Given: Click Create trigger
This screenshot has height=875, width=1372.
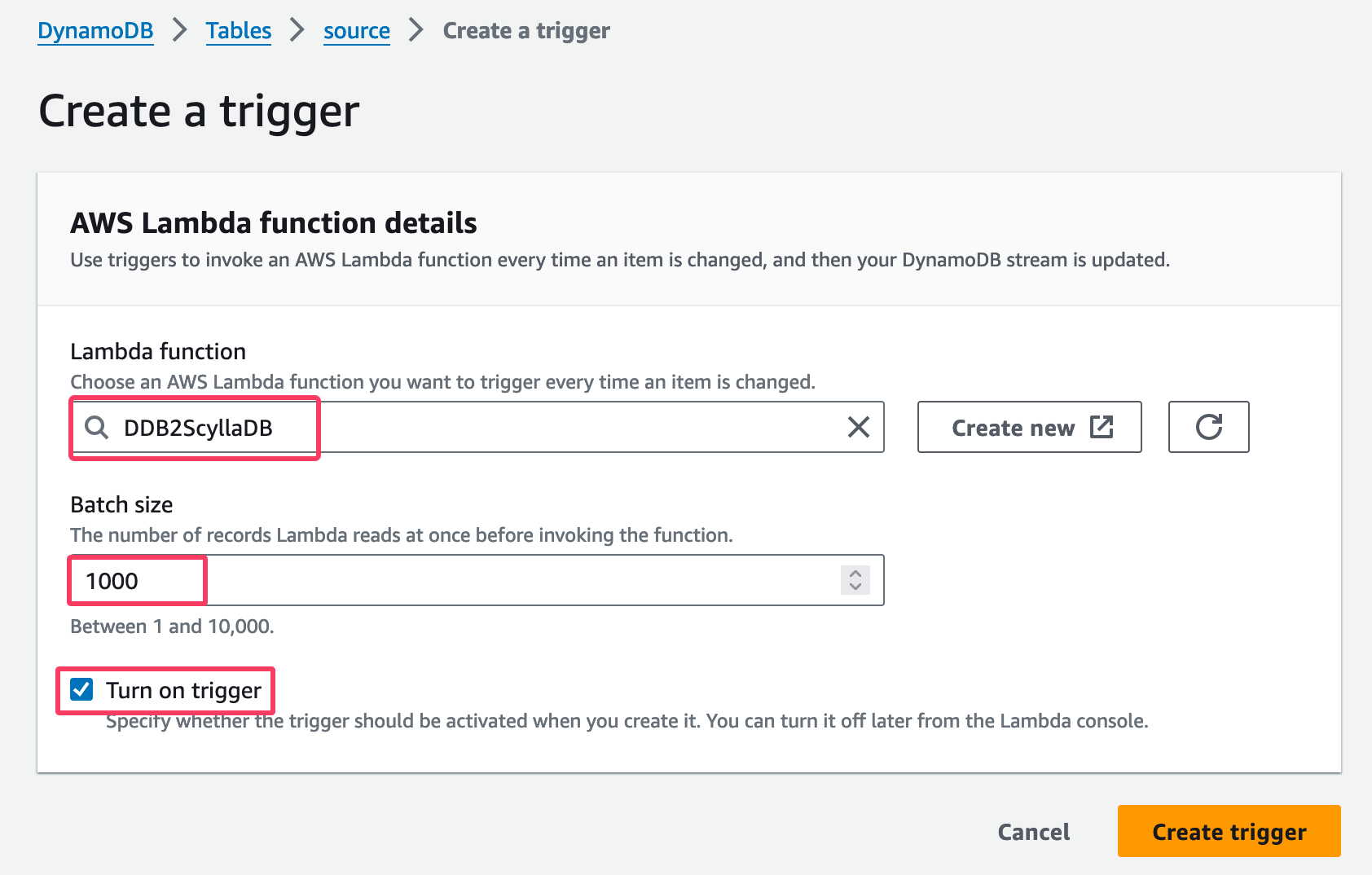Looking at the screenshot, I should [x=1228, y=831].
